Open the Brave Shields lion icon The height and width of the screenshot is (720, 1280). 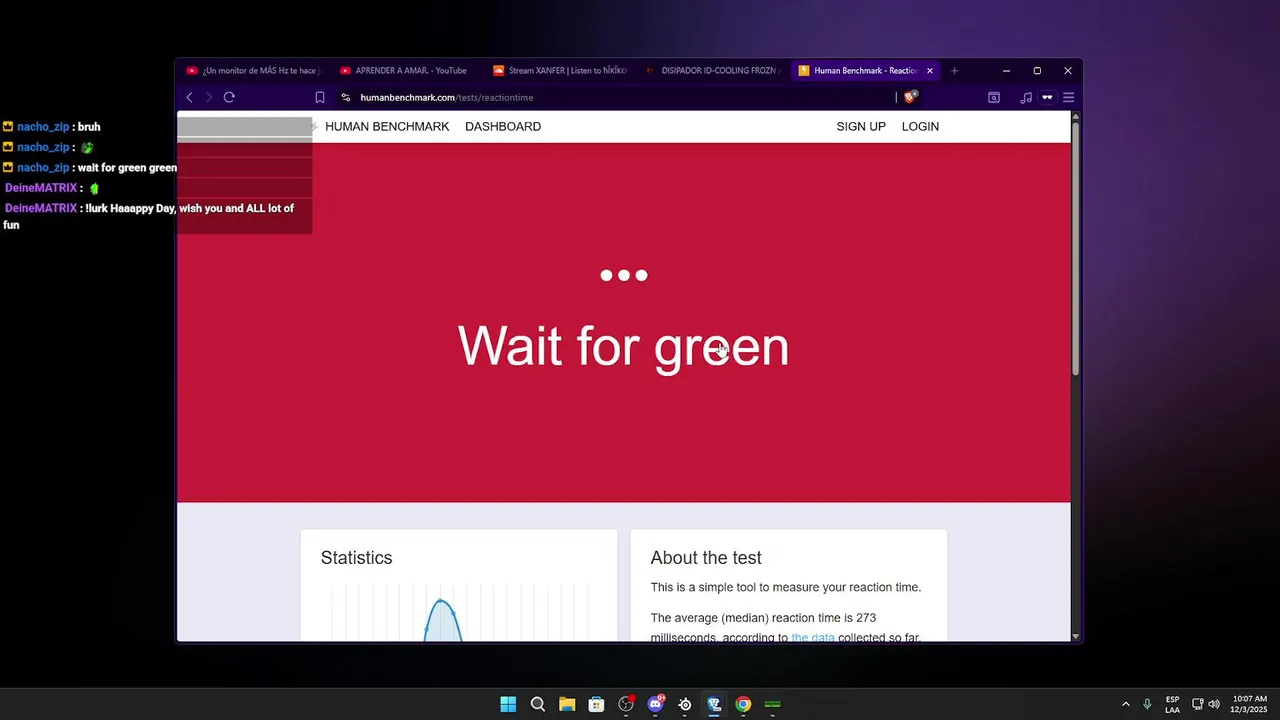click(910, 97)
